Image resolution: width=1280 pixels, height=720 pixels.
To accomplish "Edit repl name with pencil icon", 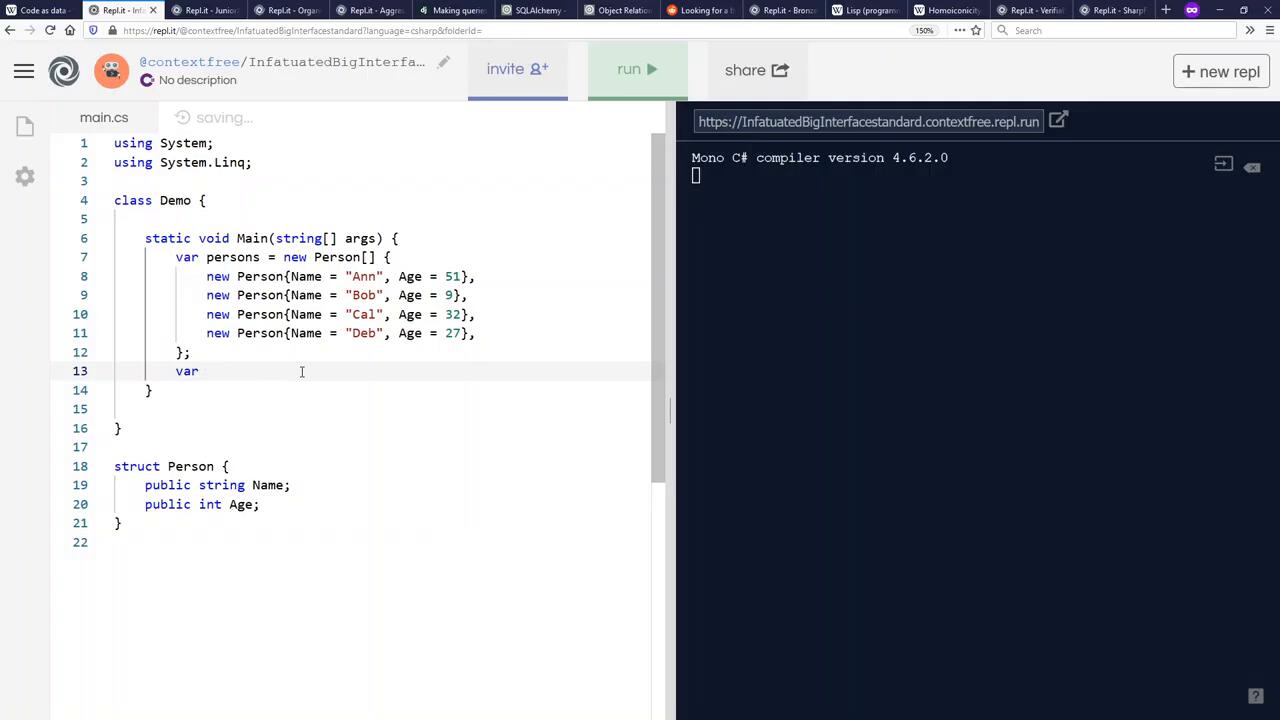I will pos(443,62).
